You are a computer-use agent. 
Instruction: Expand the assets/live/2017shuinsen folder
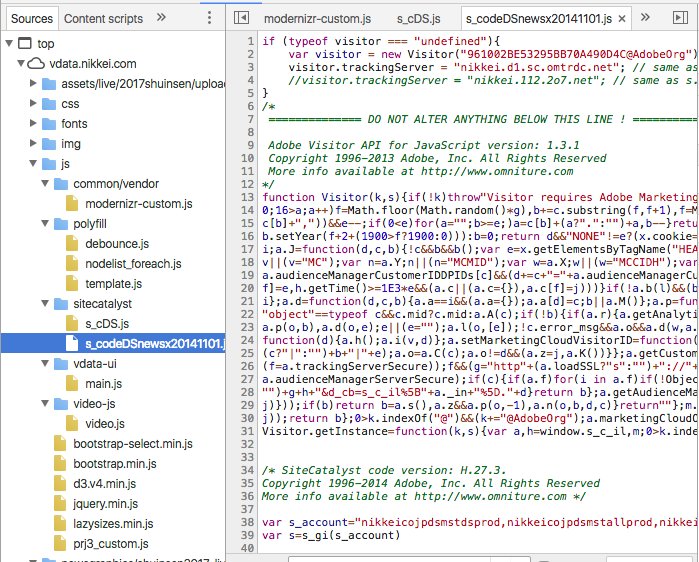tap(33, 83)
